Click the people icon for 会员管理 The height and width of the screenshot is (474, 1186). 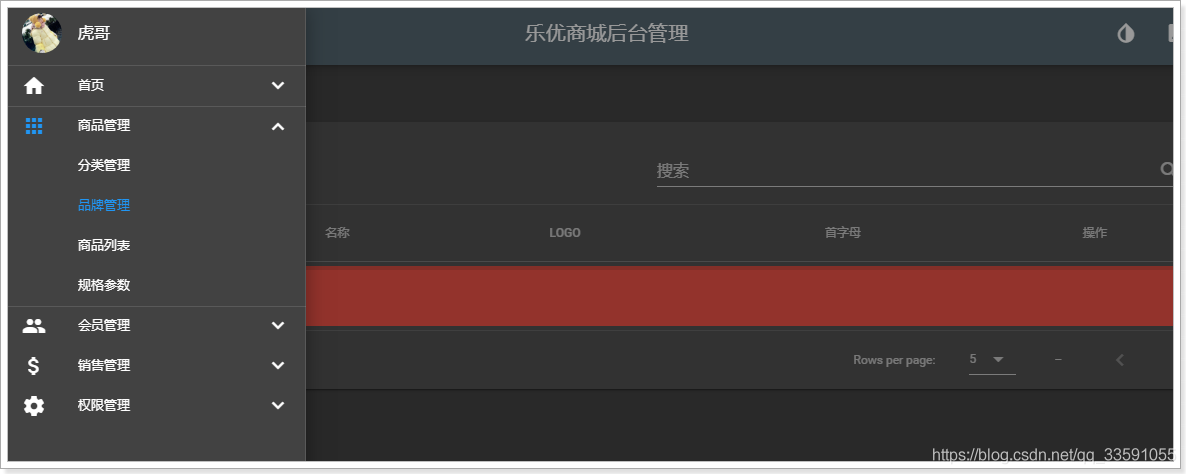pos(34,326)
